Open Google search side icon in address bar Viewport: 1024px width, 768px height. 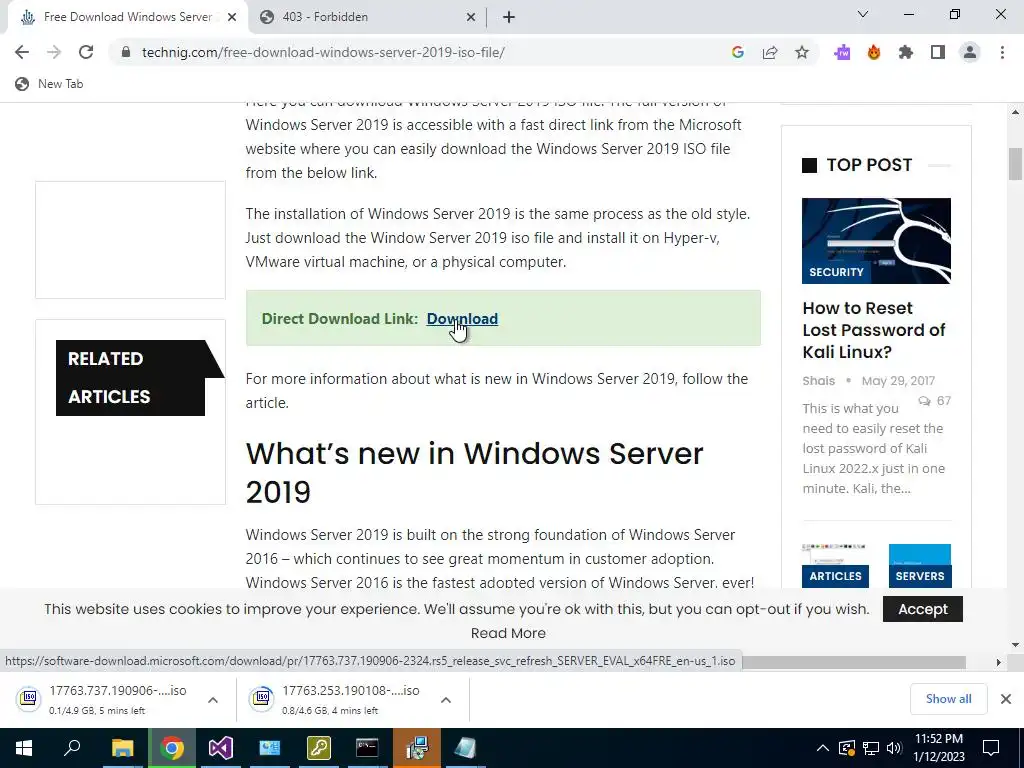tap(738, 52)
